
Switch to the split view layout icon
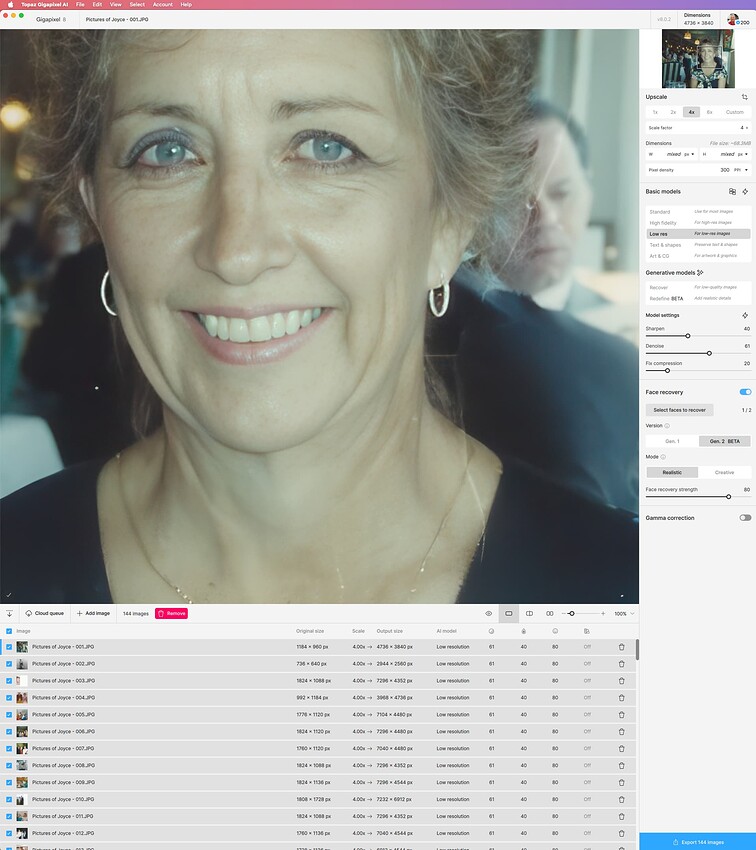529,613
